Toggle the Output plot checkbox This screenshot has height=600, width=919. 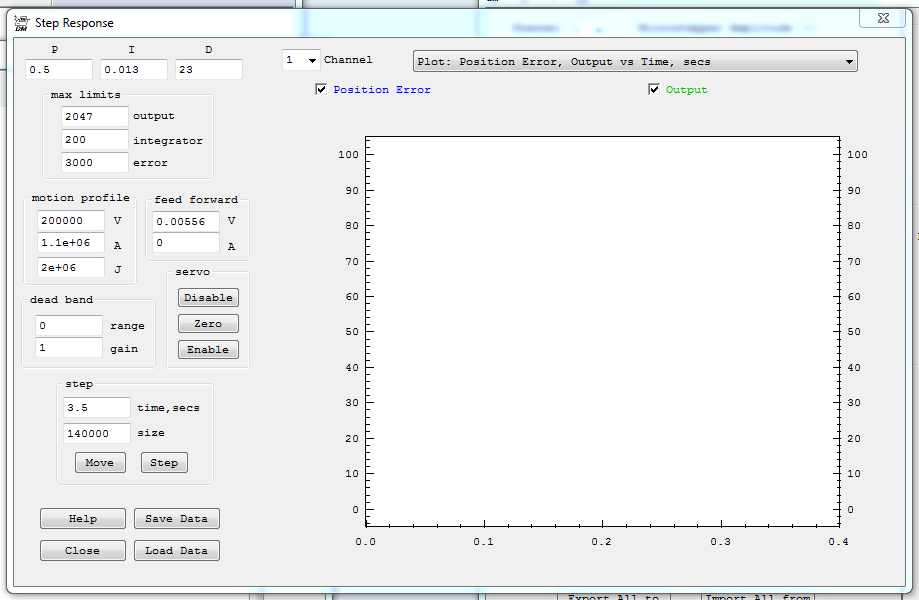(x=654, y=90)
